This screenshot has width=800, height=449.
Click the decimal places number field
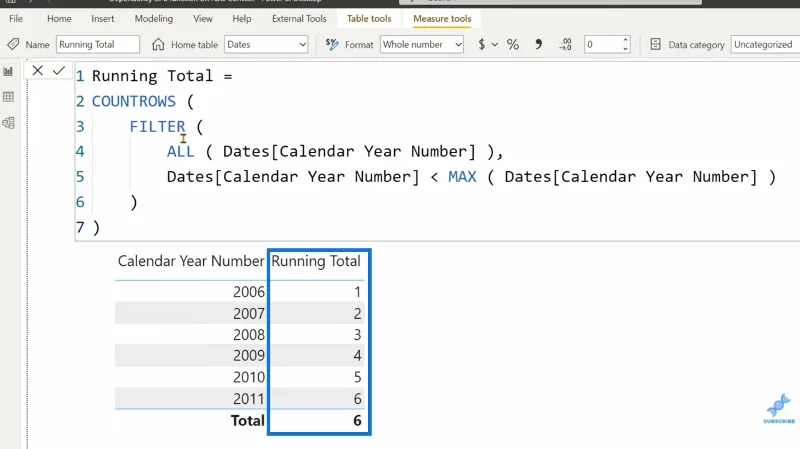tap(603, 44)
